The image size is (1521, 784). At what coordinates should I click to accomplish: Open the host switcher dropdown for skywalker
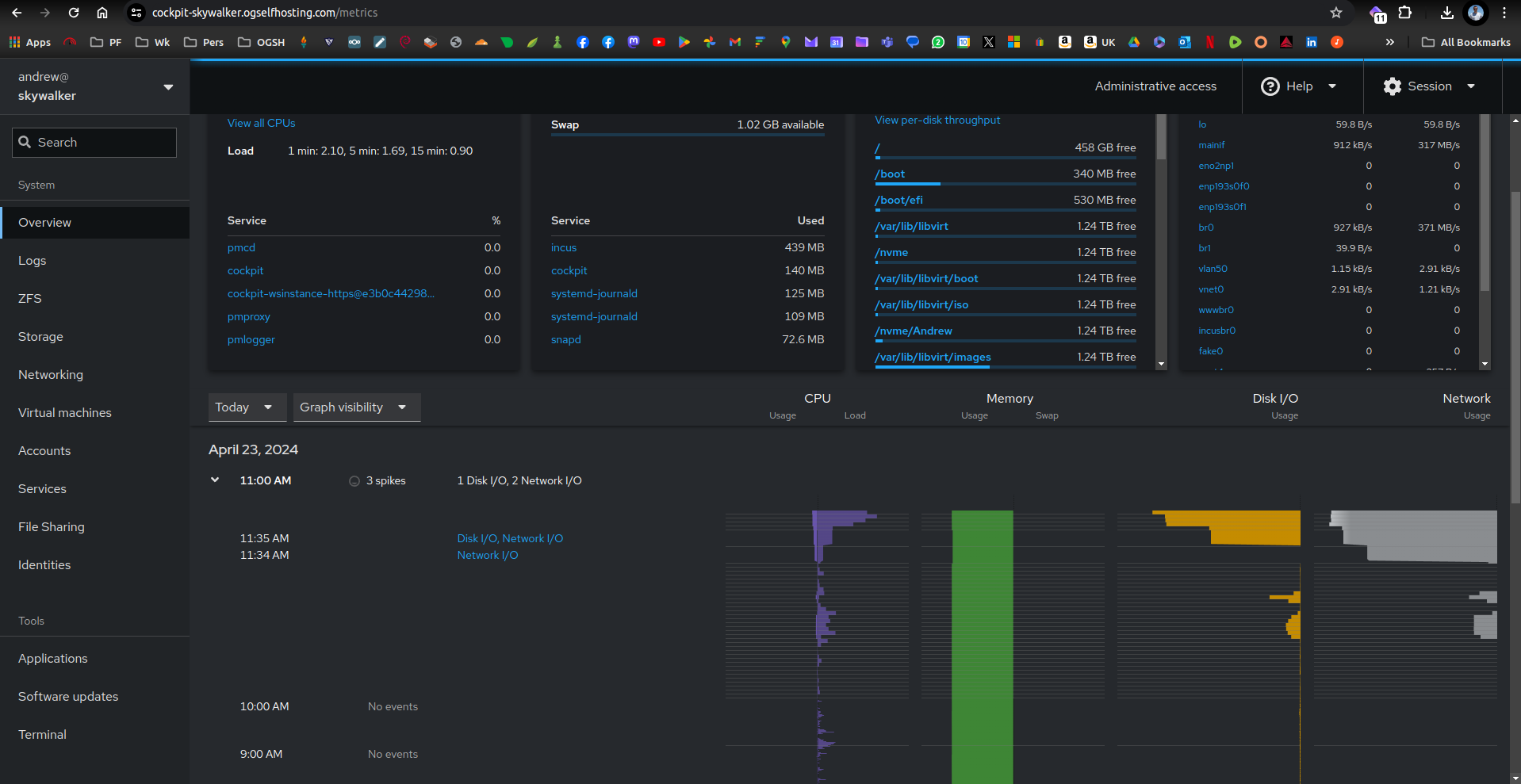coord(168,87)
